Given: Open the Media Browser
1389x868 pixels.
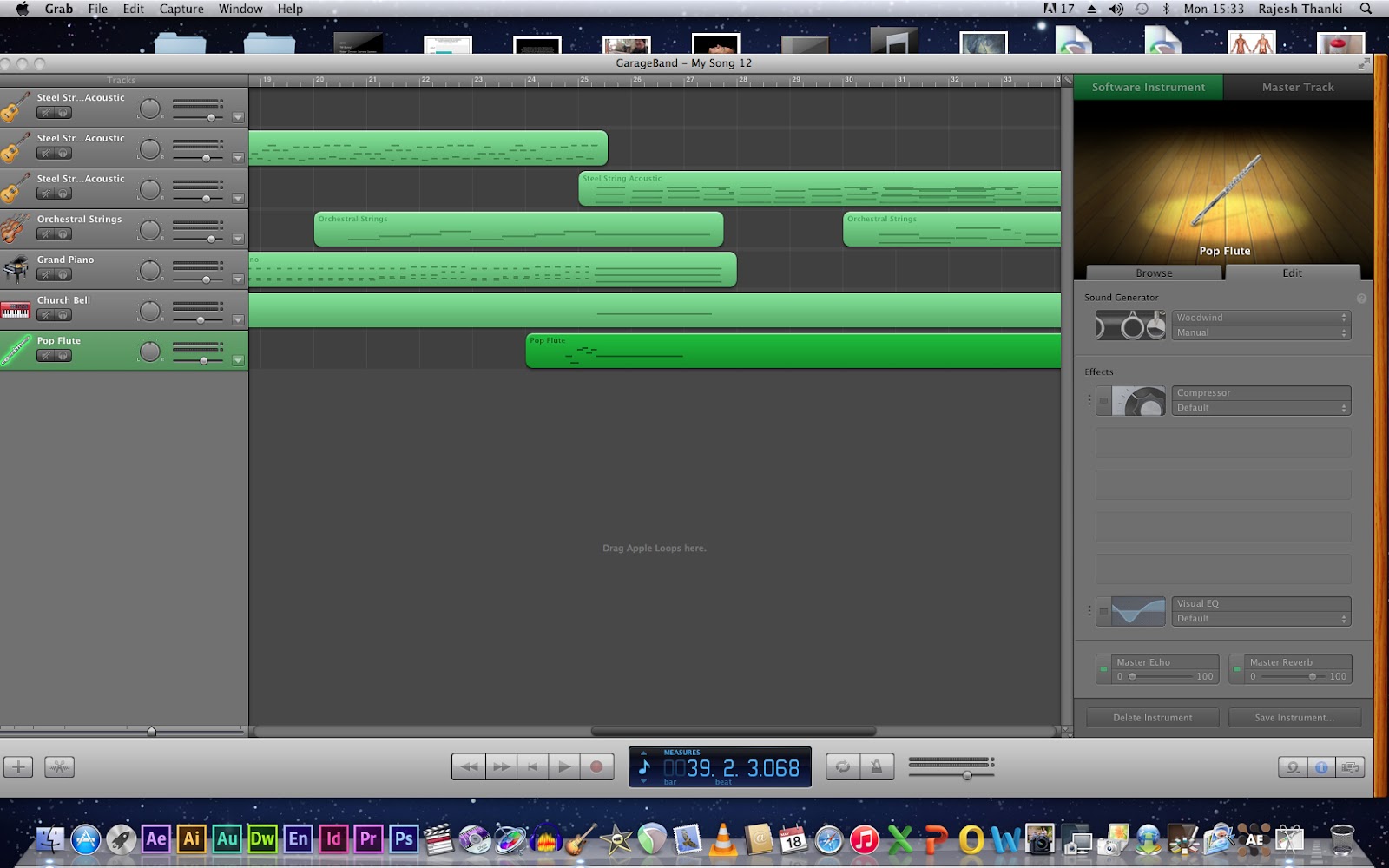Looking at the screenshot, I should tap(1350, 767).
